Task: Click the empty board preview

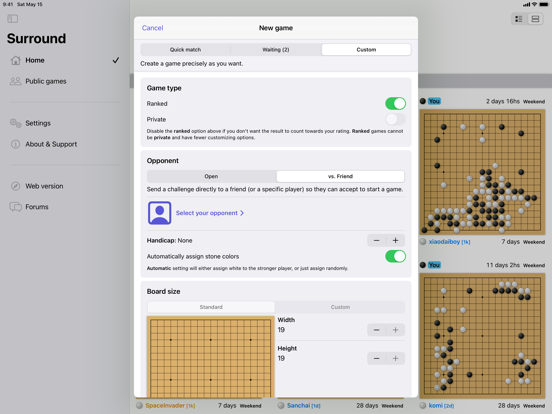Action: pos(211,357)
